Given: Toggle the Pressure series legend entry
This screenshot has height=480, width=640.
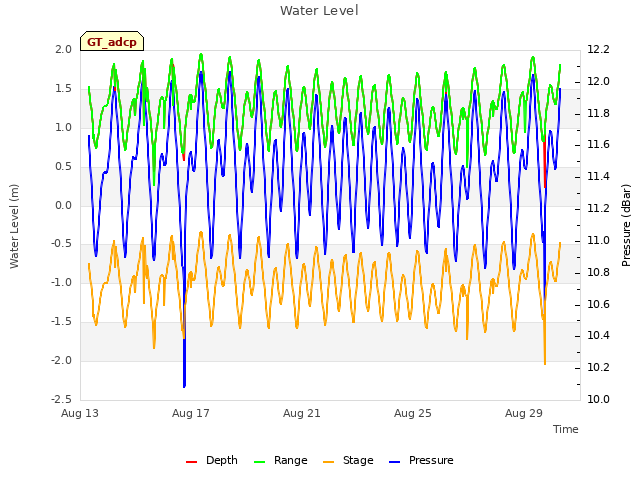Looking at the screenshot, I should (421, 460).
